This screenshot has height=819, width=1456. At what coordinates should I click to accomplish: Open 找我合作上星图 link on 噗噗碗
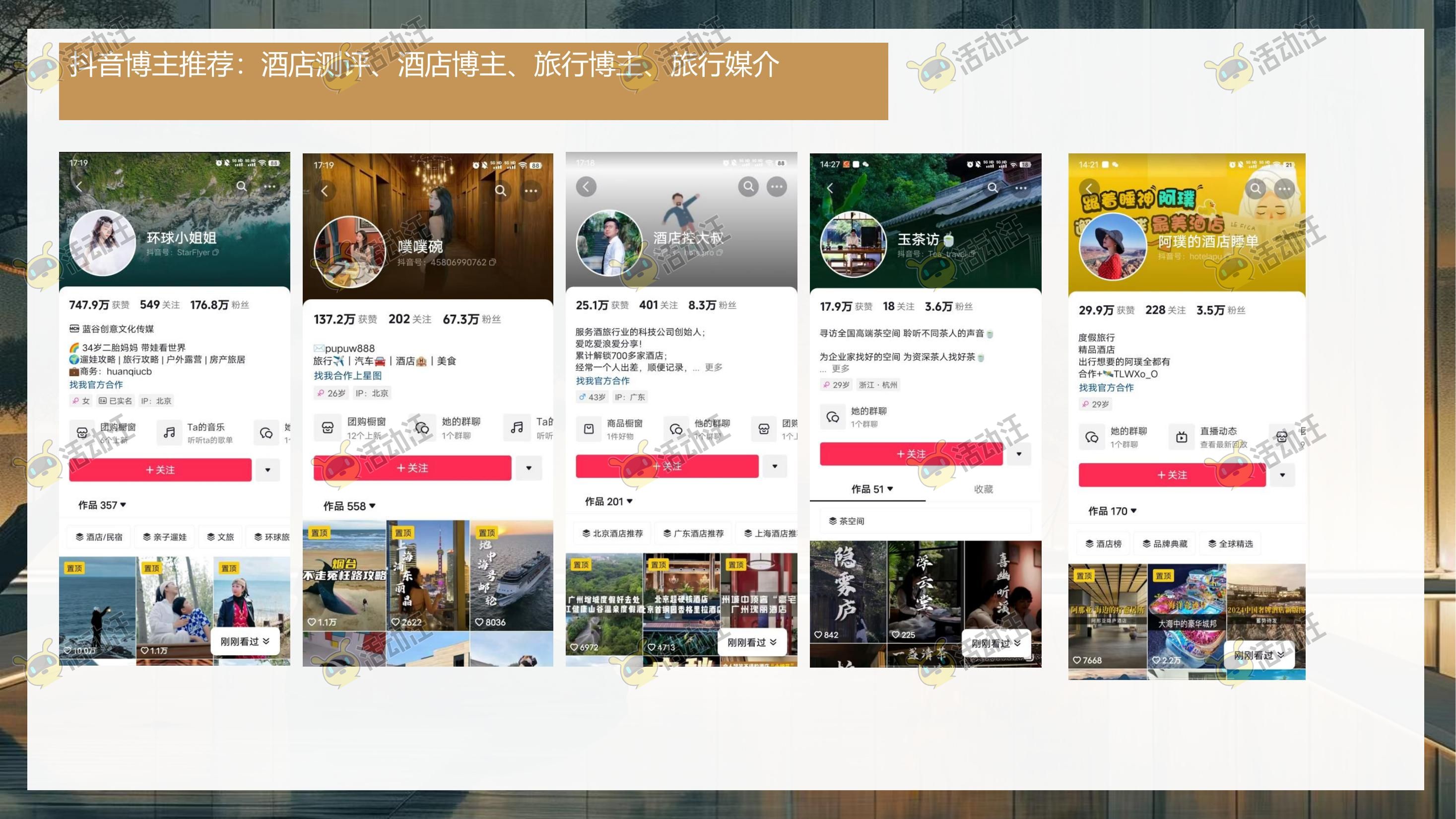(347, 375)
